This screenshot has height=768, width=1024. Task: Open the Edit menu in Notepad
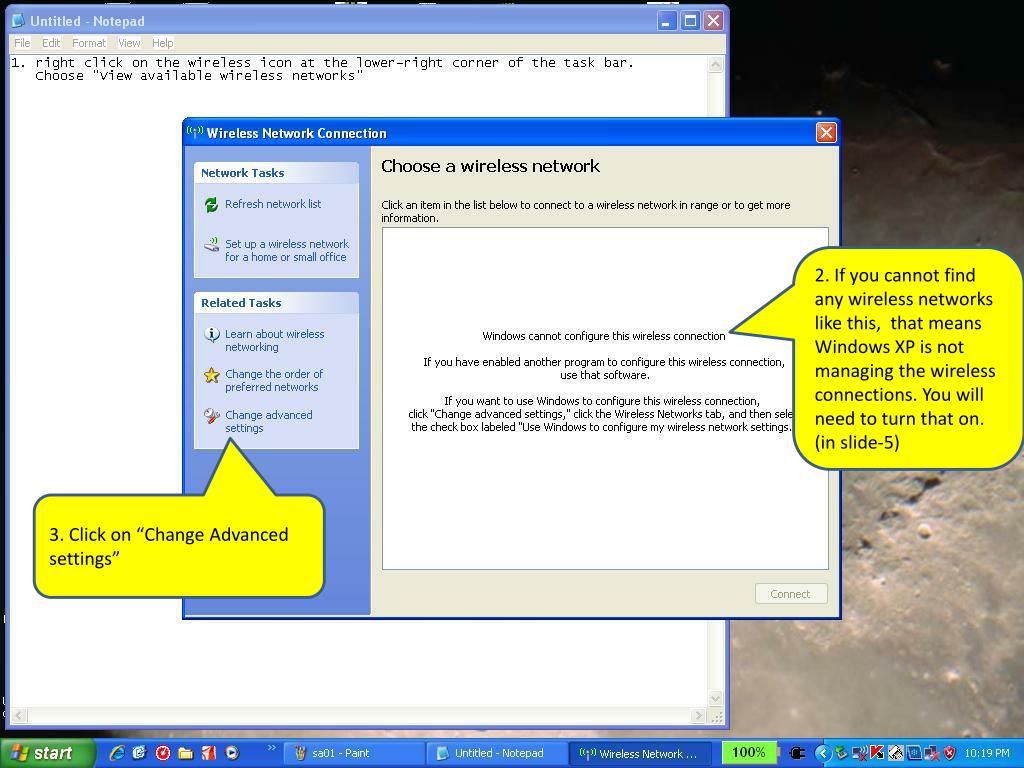click(x=51, y=43)
